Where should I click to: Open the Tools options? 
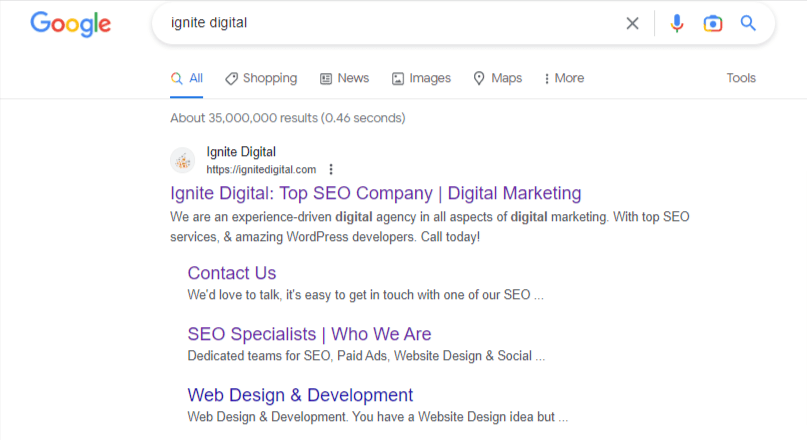point(740,78)
